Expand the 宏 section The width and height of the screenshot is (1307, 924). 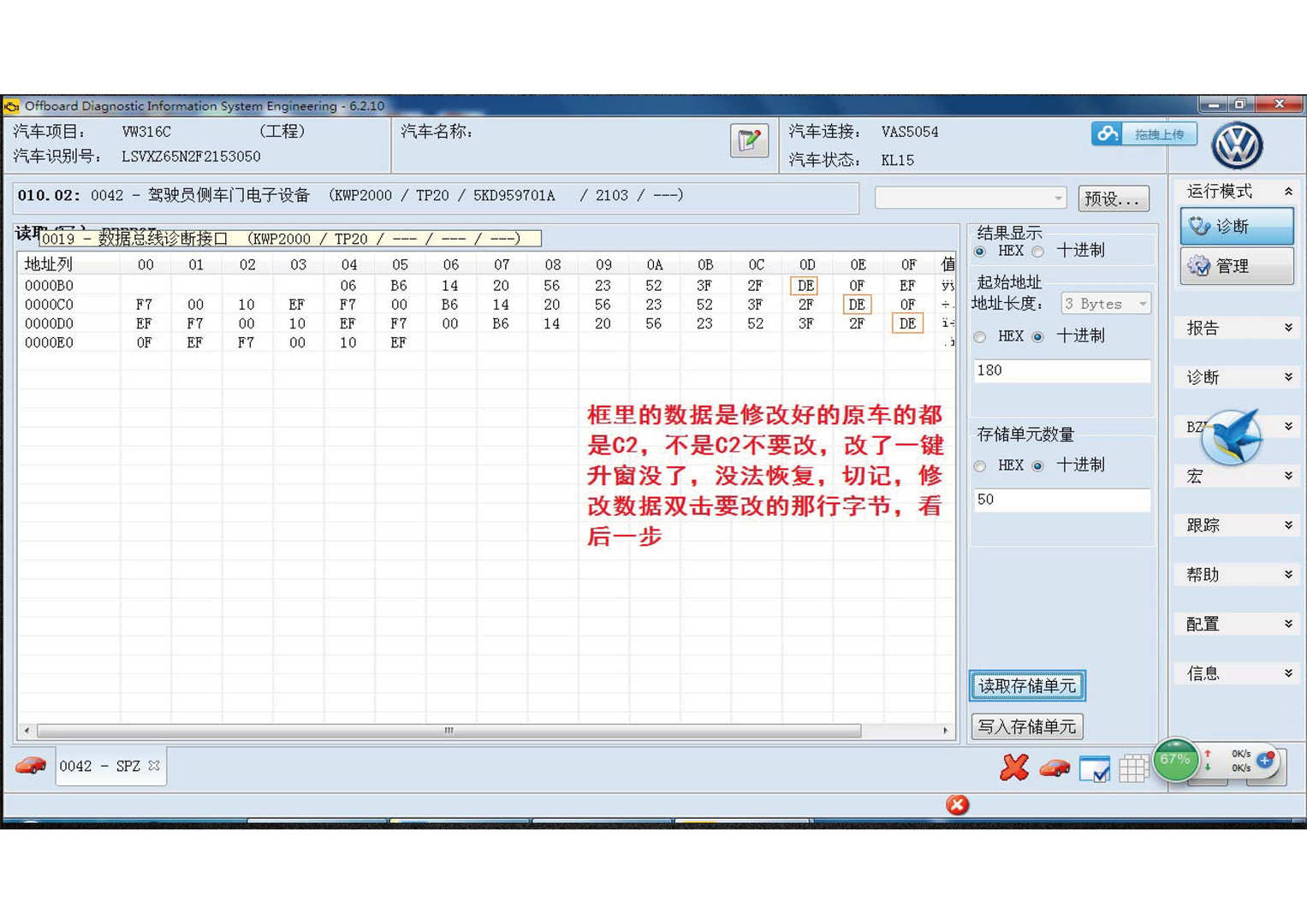point(1288,476)
